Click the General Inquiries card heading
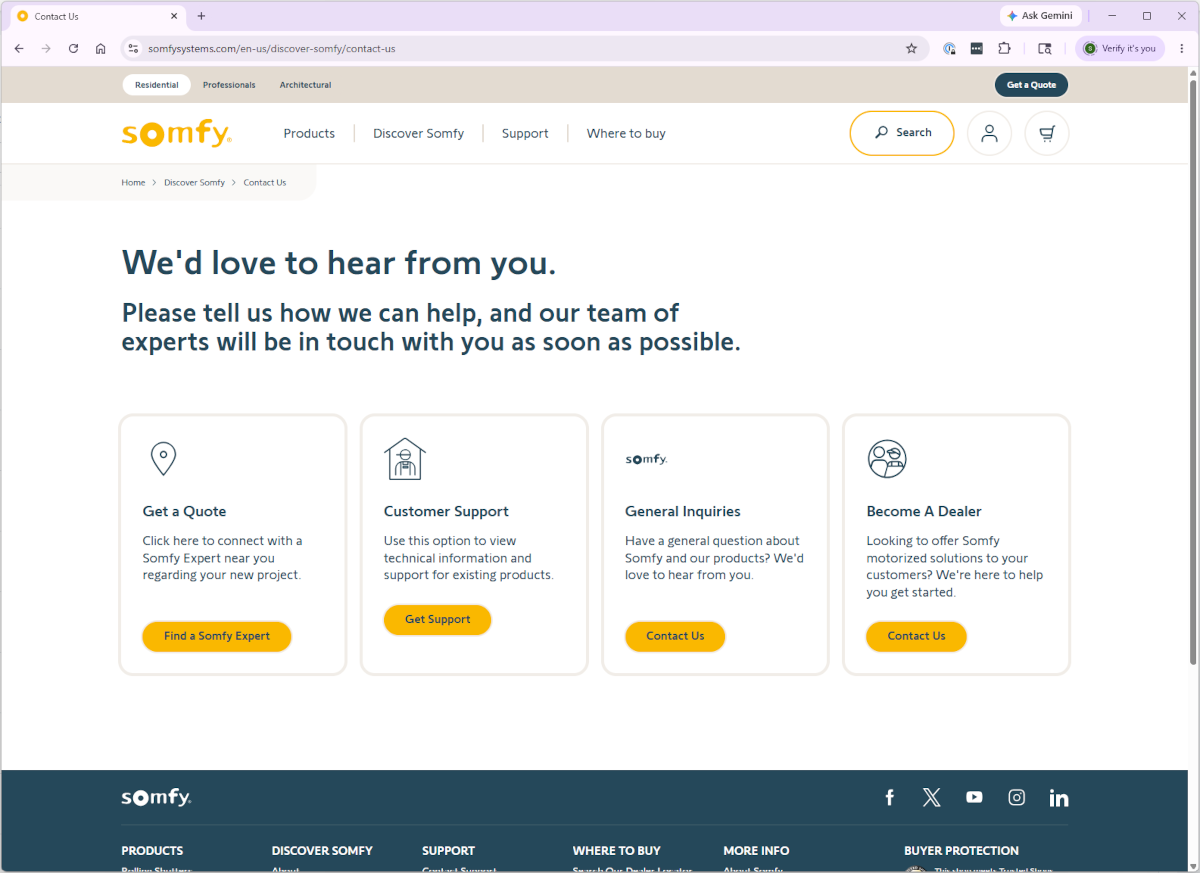The width and height of the screenshot is (1200, 873). 683,511
